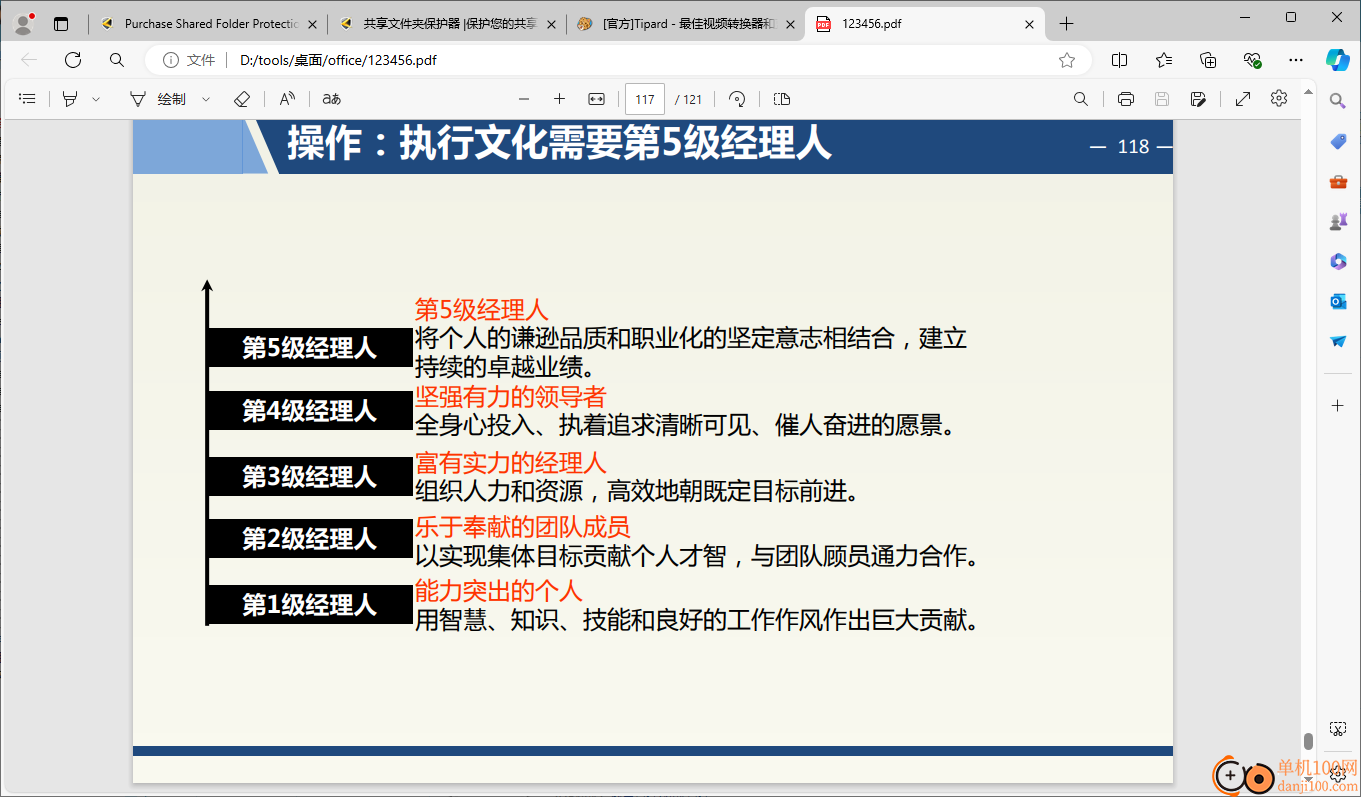
Task: Add a new sidebar app with plus
Action: [1338, 405]
